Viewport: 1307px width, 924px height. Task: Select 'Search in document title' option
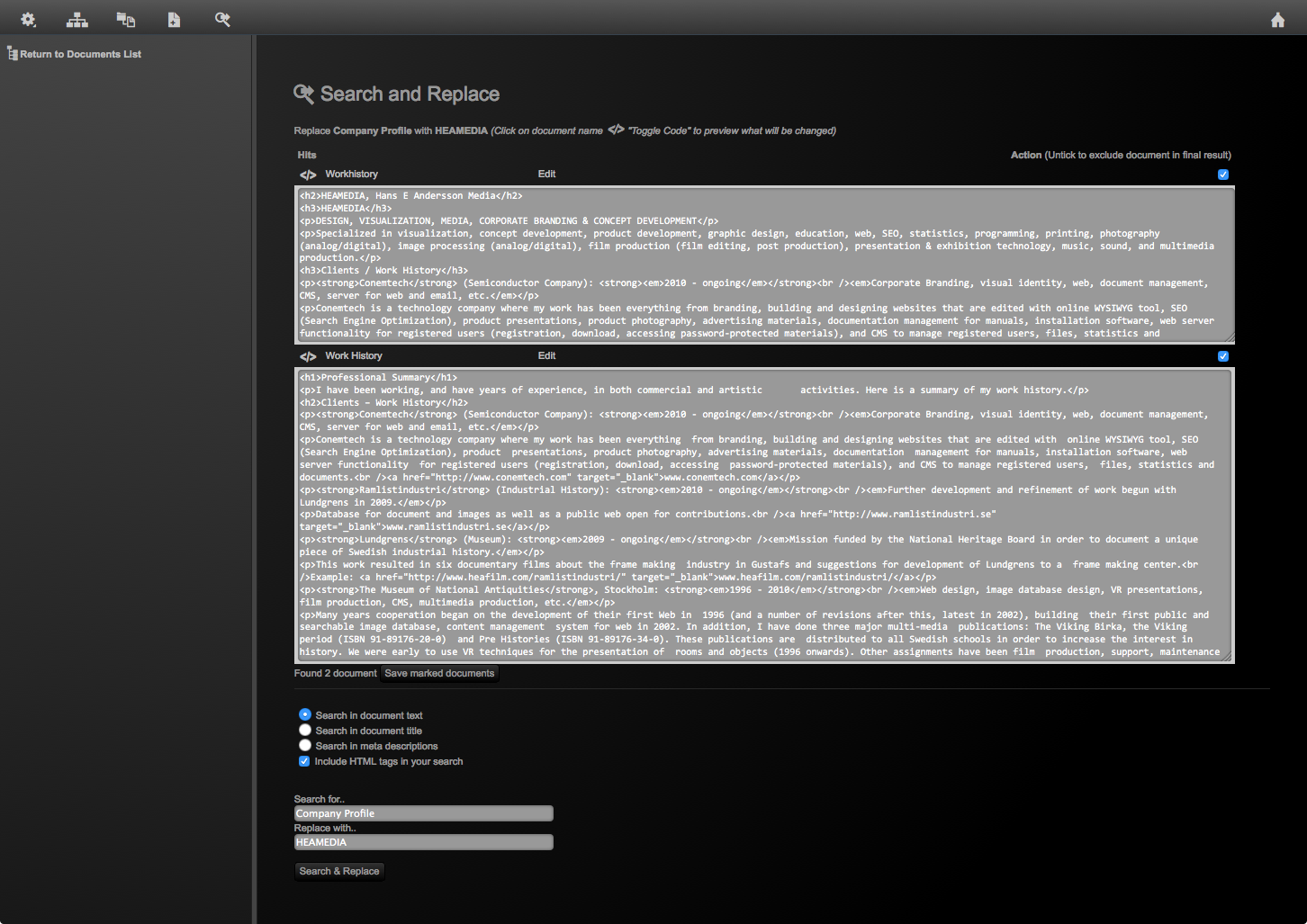point(305,730)
